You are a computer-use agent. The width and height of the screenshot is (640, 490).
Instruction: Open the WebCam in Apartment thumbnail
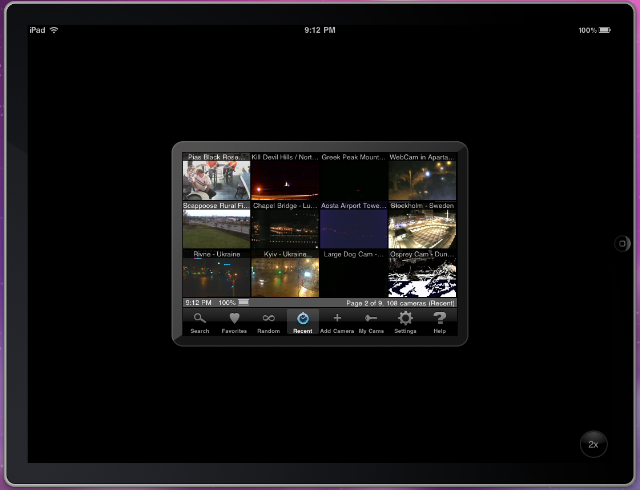point(422,176)
